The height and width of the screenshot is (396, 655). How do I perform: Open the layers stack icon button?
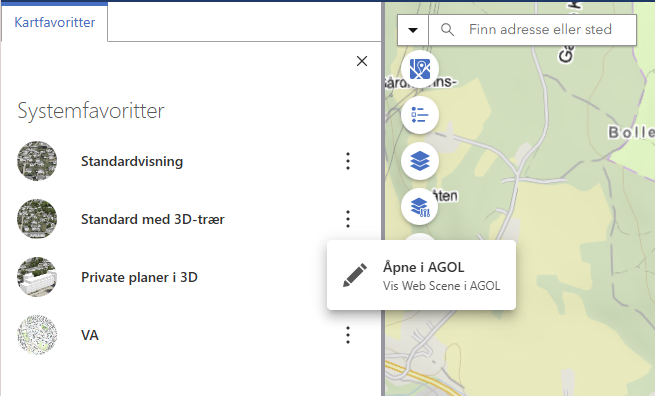[x=420, y=161]
